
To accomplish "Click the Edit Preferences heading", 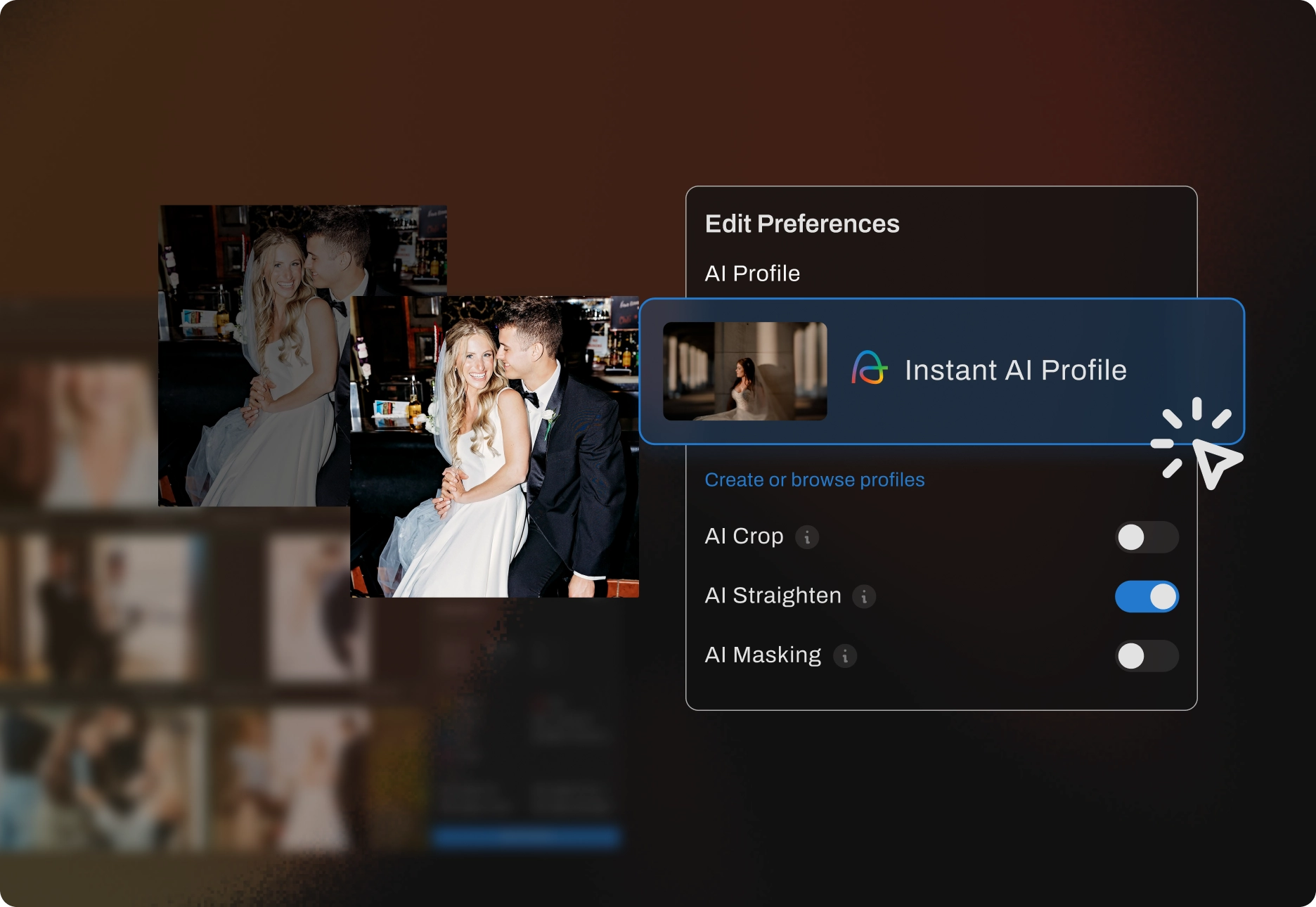I will [802, 223].
